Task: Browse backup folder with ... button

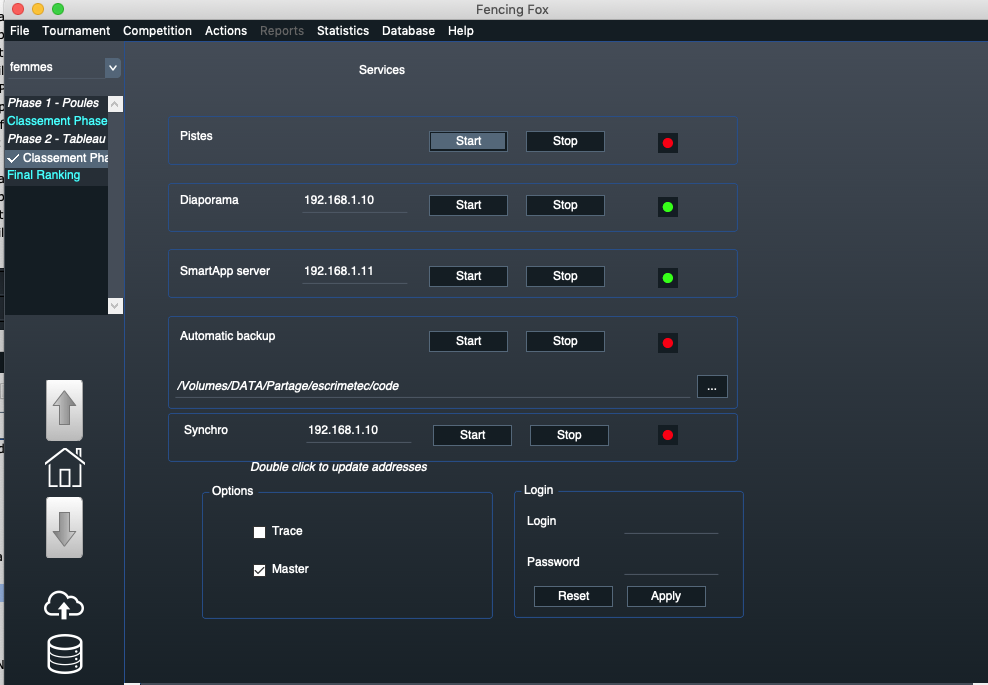Action: pos(712,387)
